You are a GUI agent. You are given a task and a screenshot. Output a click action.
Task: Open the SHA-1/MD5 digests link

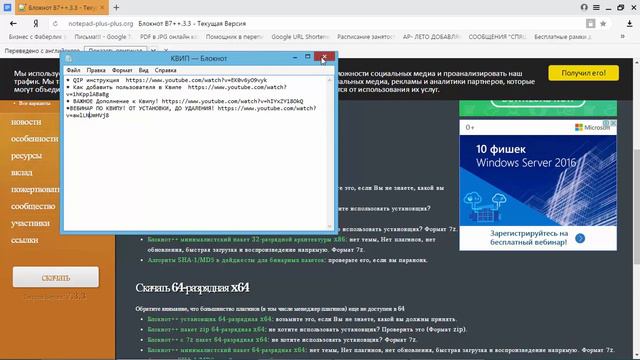[237, 260]
